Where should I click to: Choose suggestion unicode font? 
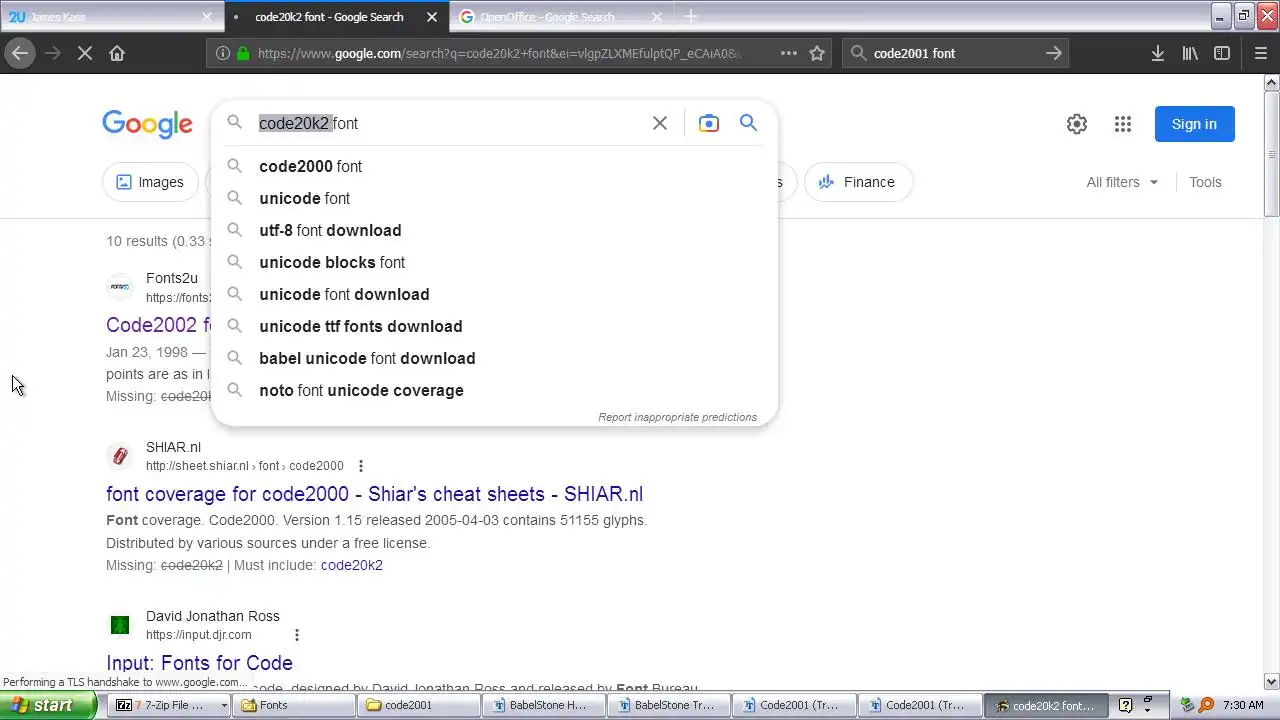tap(494, 198)
